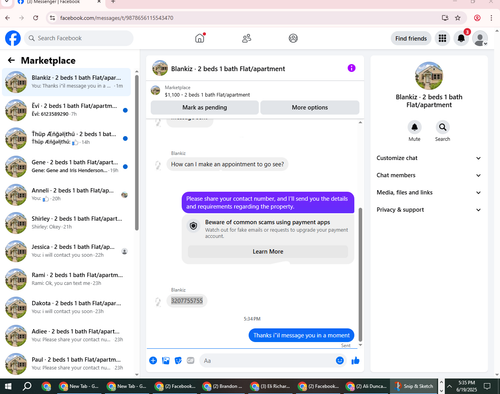Open Adiee conversation in list
Image resolution: width=500 pixels, height=394 pixels.
66,336
